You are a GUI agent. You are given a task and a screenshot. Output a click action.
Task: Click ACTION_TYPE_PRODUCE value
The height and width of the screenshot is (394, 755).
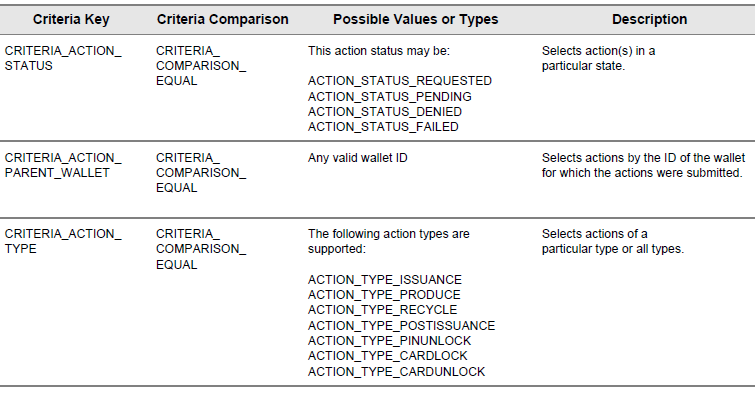[384, 295]
